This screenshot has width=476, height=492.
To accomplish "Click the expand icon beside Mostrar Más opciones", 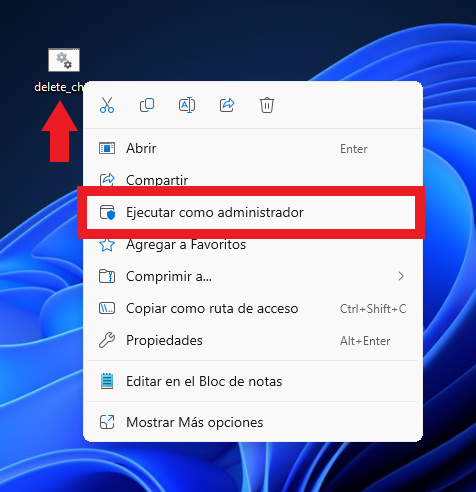I will (x=107, y=422).
